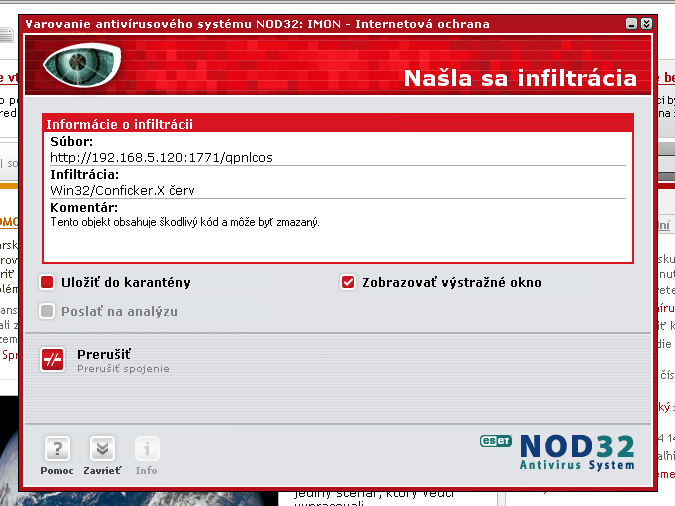The height and width of the screenshot is (506, 675).
Task: Enable Uložiť do karantény checkbox
Action: pos(46,282)
